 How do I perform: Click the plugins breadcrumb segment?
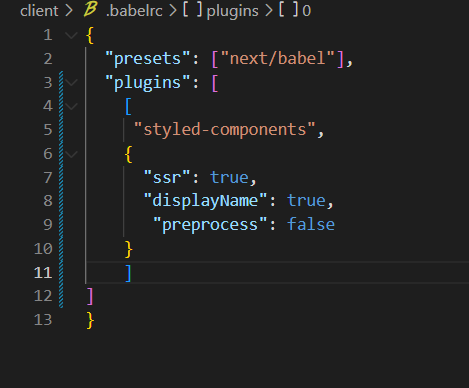232,11
